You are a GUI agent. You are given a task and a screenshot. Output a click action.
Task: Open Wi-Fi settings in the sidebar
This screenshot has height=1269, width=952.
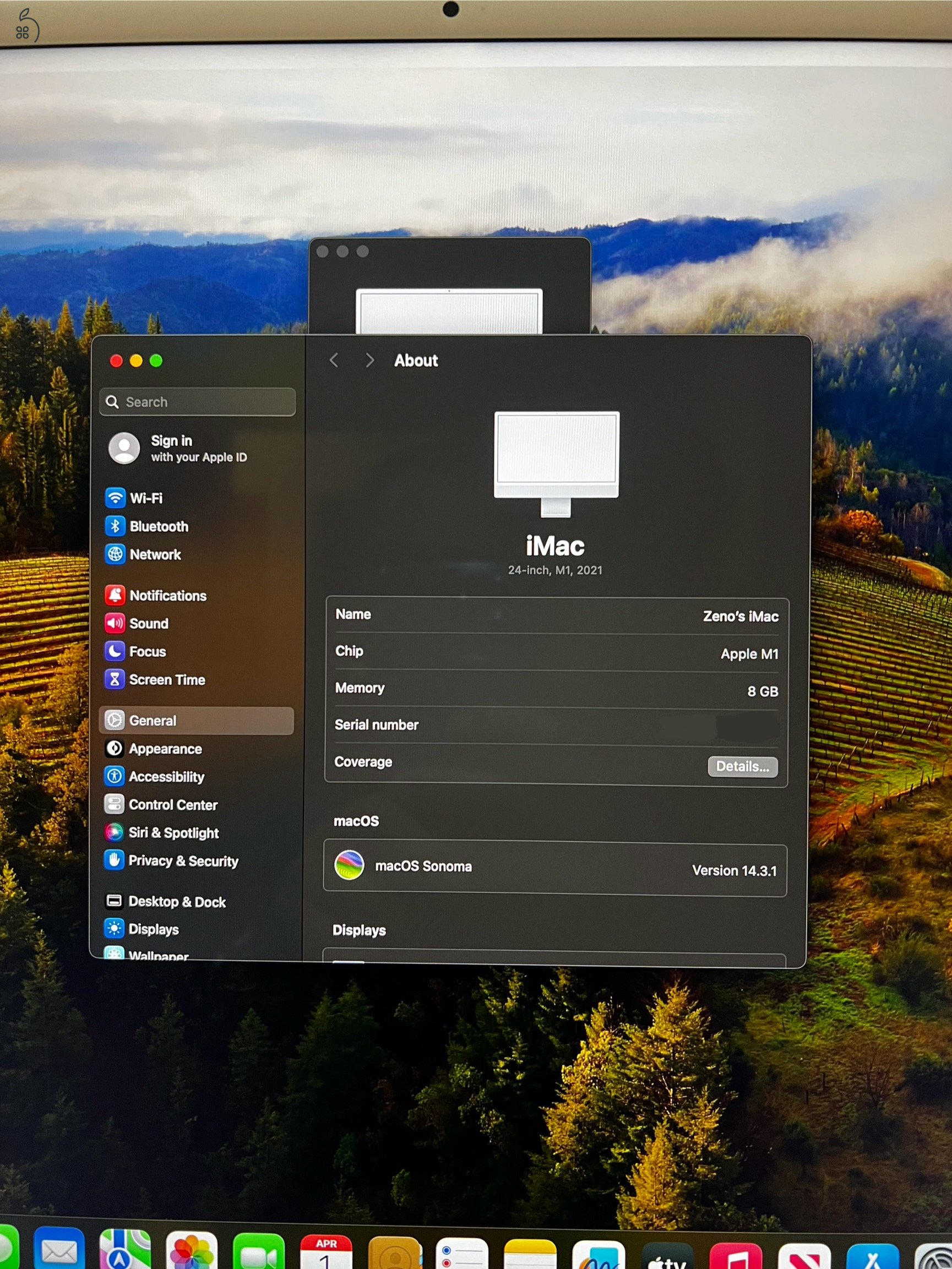134,497
